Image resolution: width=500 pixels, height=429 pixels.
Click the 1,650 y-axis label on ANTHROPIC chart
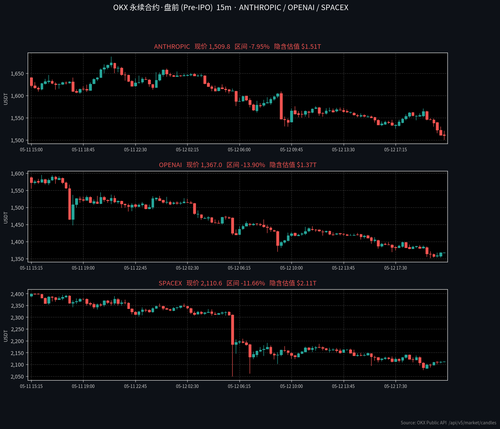click(x=17, y=74)
